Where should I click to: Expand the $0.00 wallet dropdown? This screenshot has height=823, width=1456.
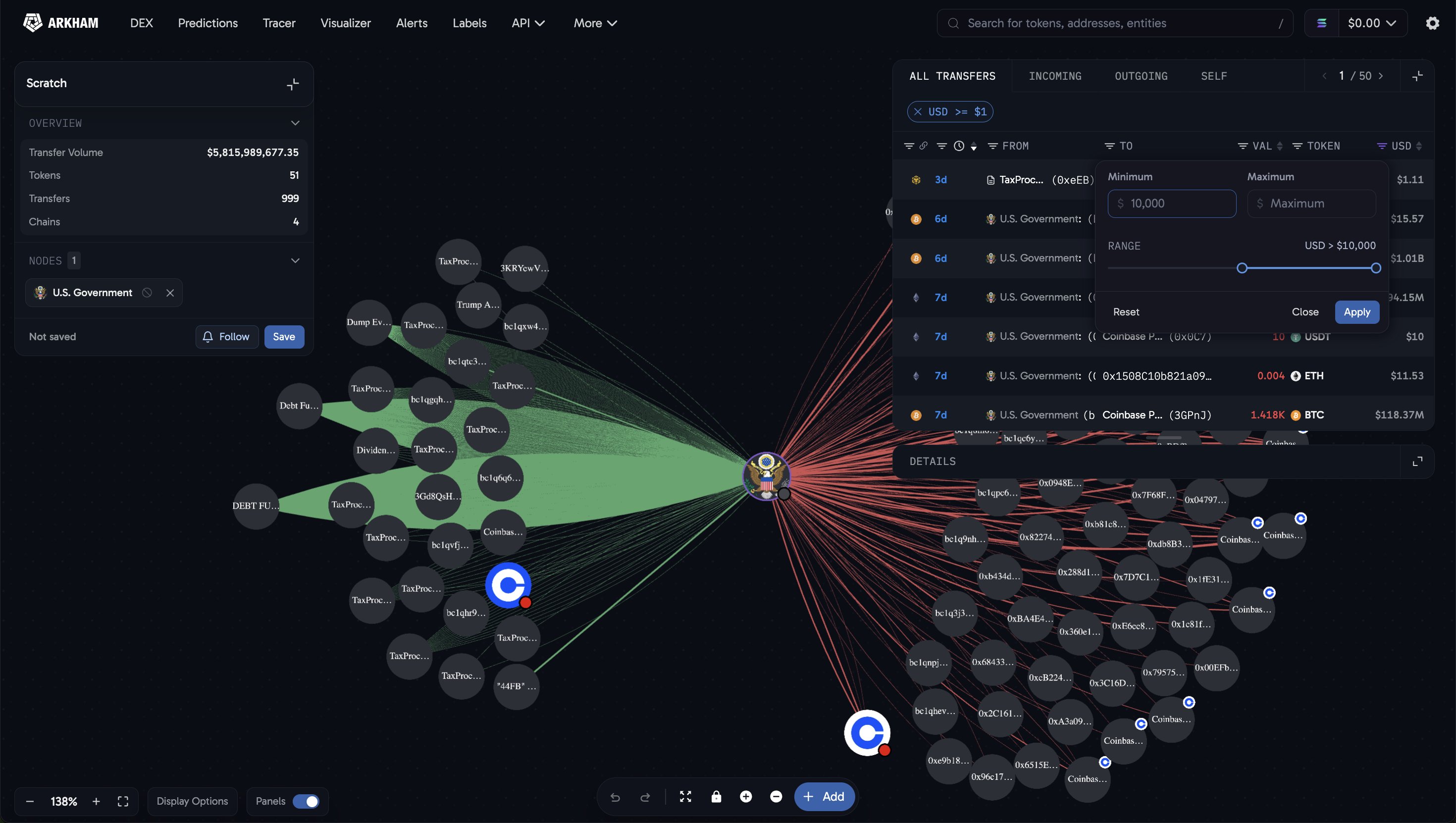[1372, 23]
